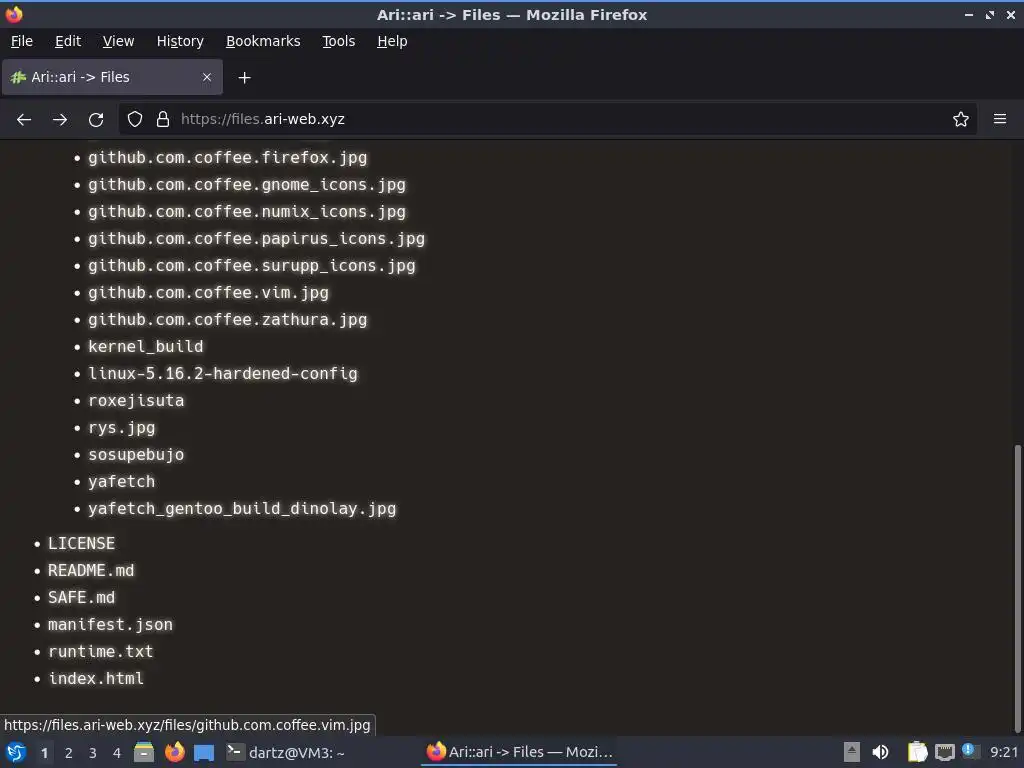Go forward to the next page
1024x768 pixels.
tap(60, 120)
